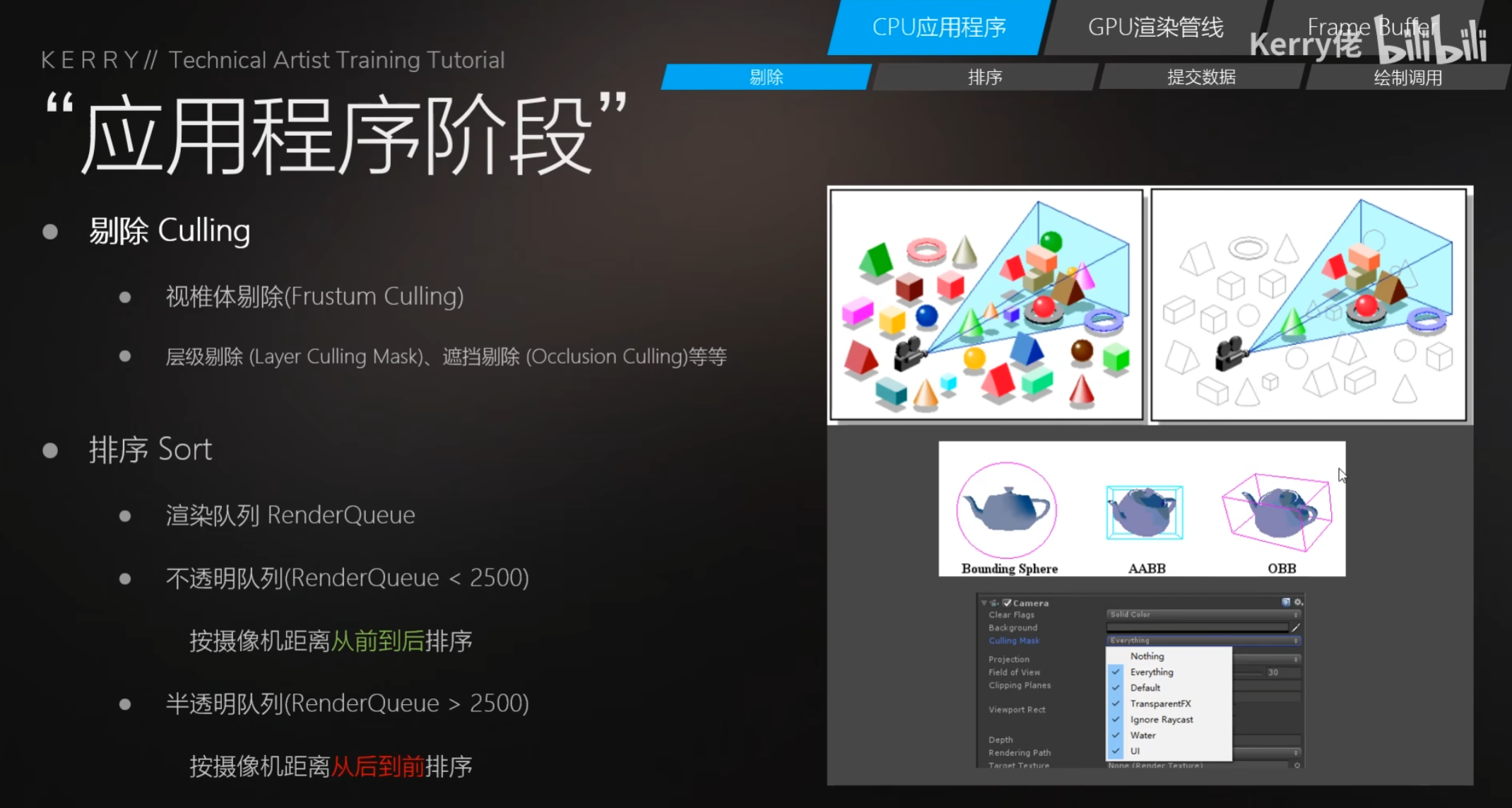This screenshot has width=1512, height=808.
Task: Open the Culling Mask Everything dropdown
Action: tap(1203, 640)
